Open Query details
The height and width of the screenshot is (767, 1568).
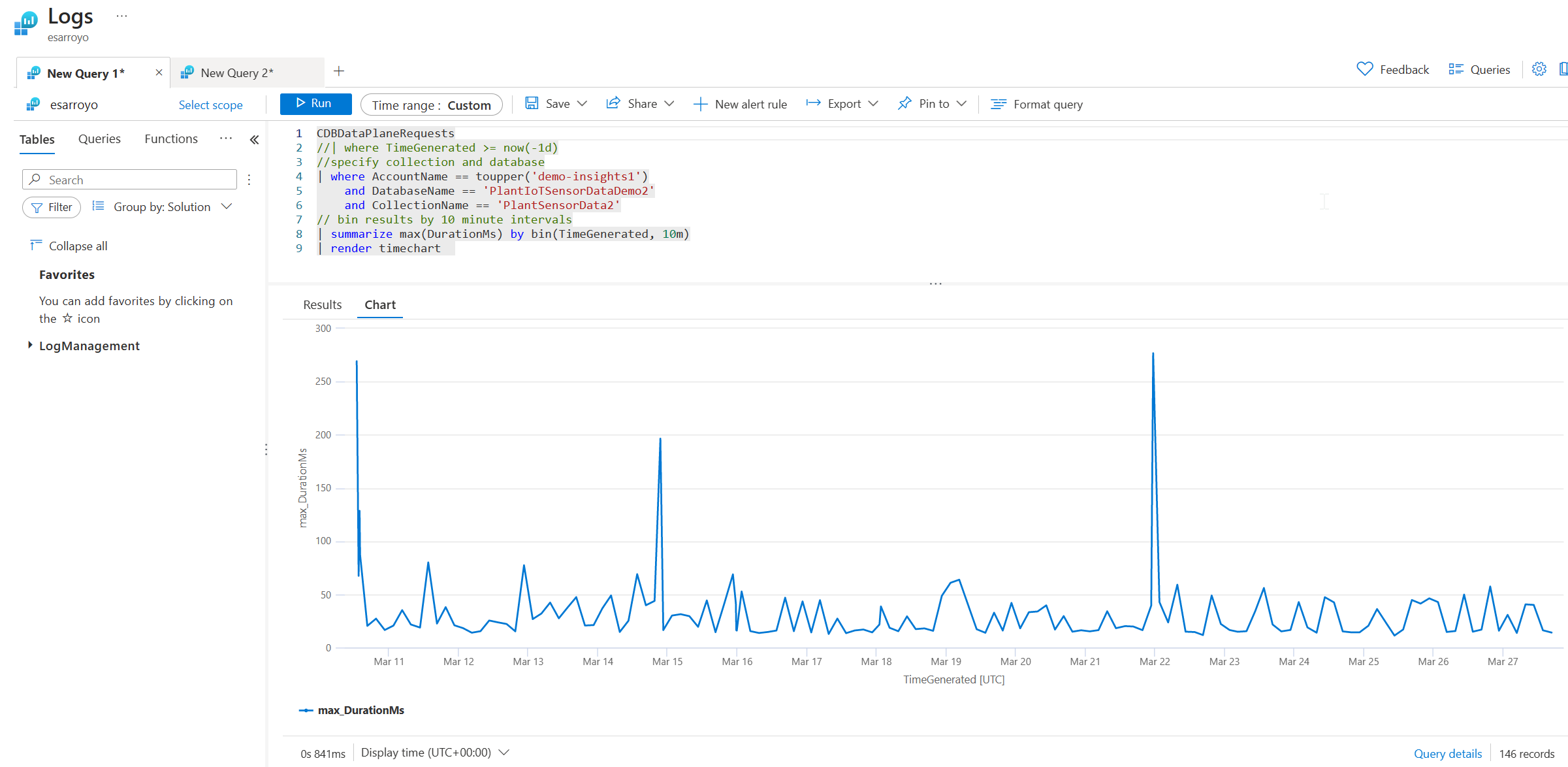1447,753
